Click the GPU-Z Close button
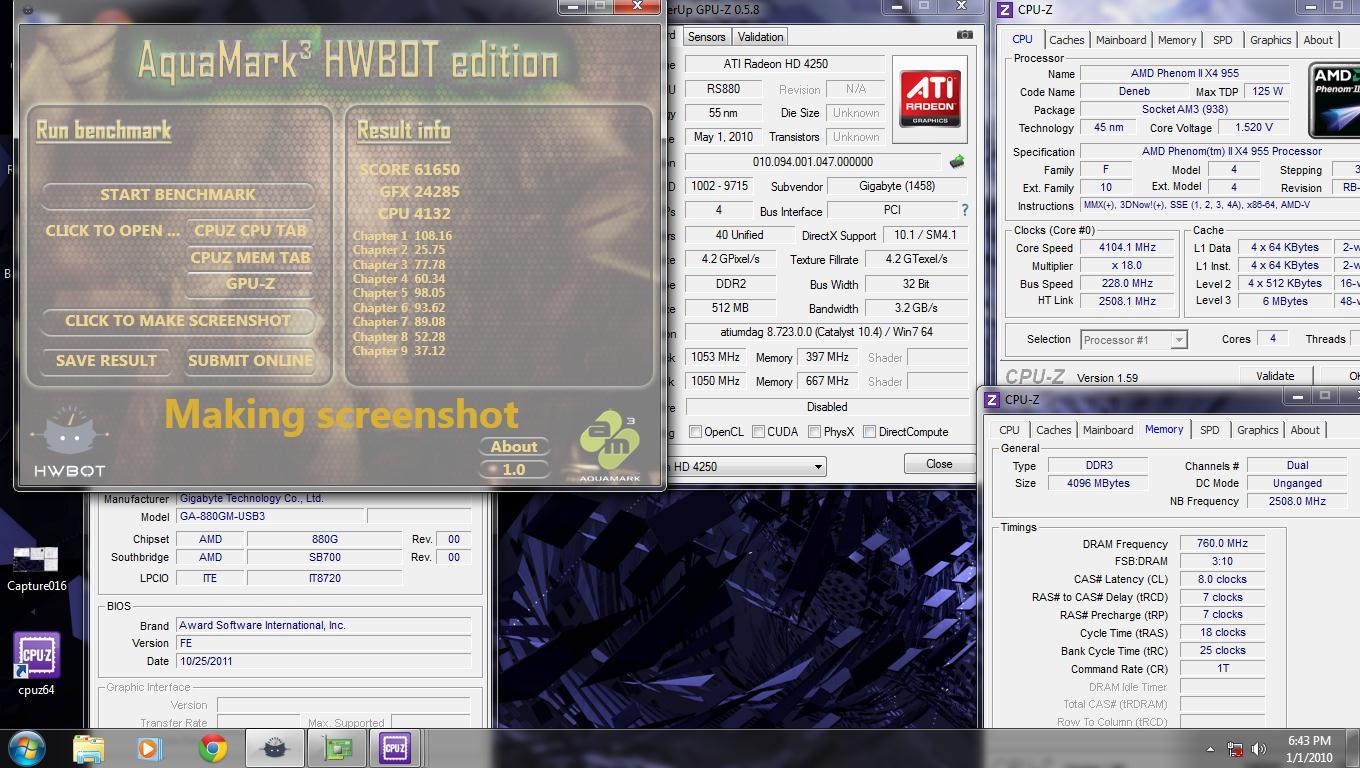The image size is (1360, 768). [x=939, y=464]
